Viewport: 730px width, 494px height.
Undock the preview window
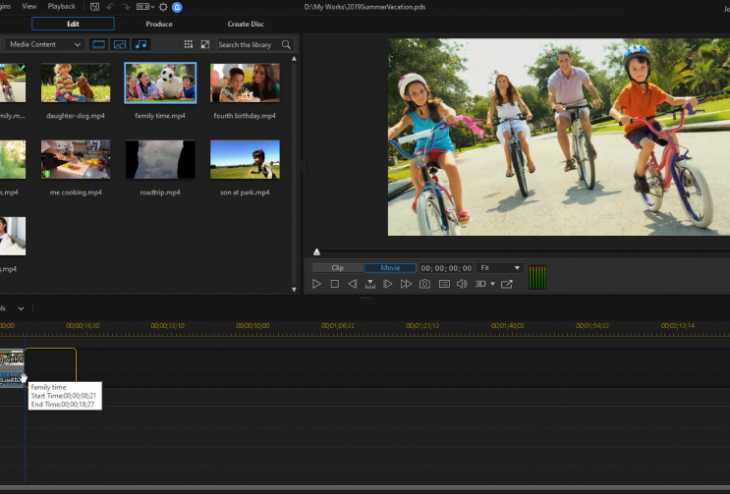coord(507,284)
